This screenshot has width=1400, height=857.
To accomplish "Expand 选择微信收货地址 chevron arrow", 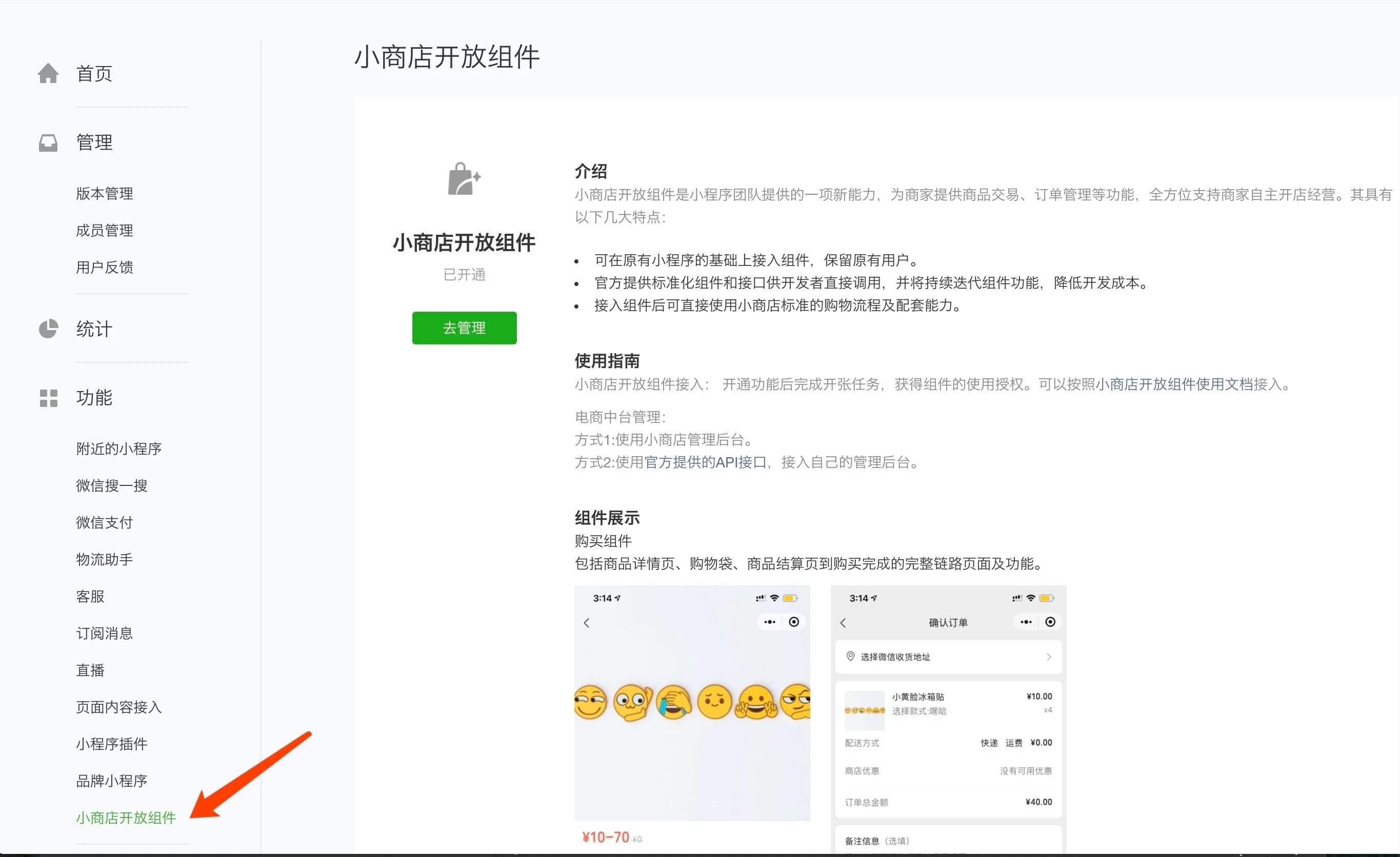I will tap(1049, 657).
